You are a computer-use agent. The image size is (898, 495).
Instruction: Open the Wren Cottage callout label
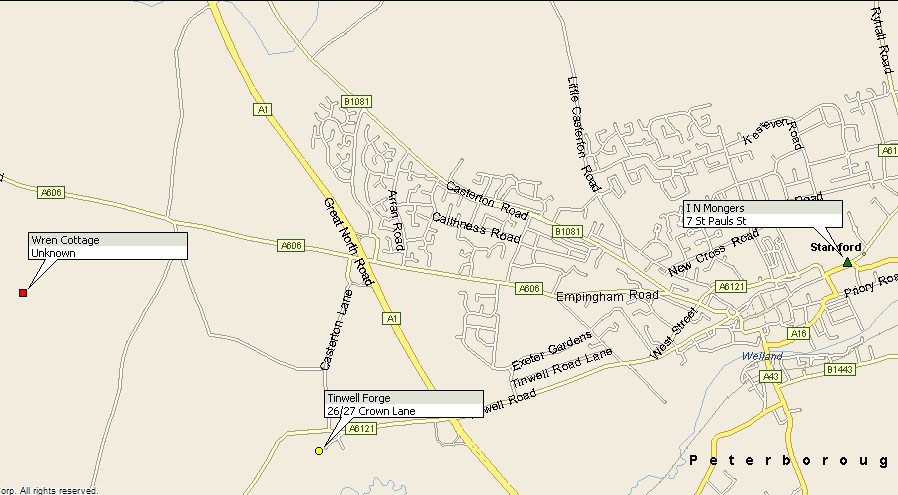[x=108, y=246]
